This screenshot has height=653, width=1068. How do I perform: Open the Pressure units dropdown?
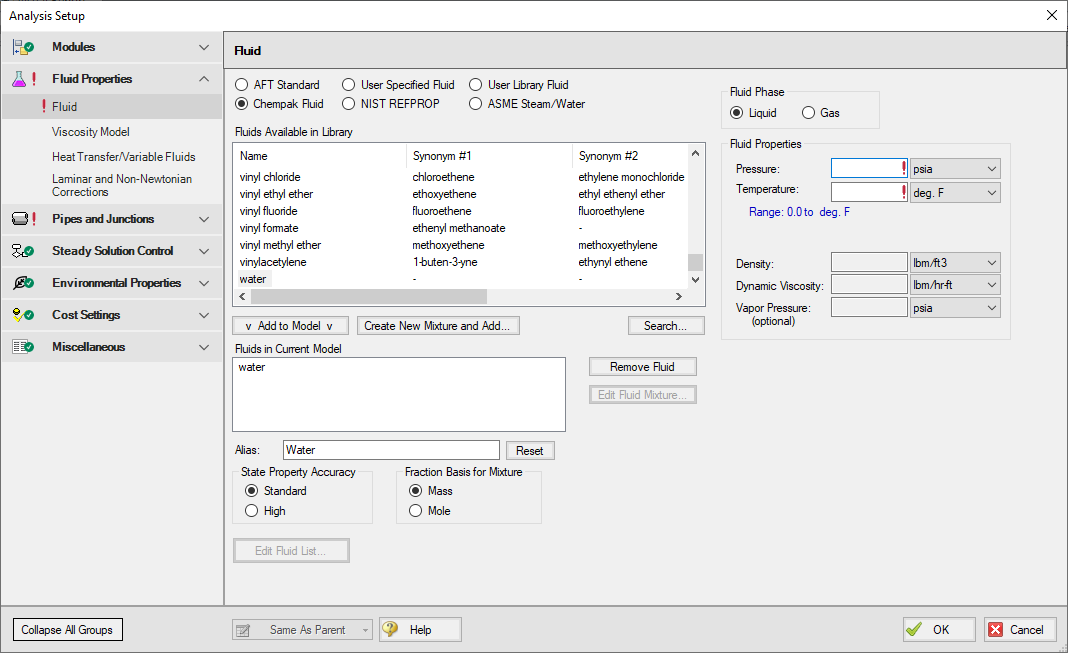point(955,169)
